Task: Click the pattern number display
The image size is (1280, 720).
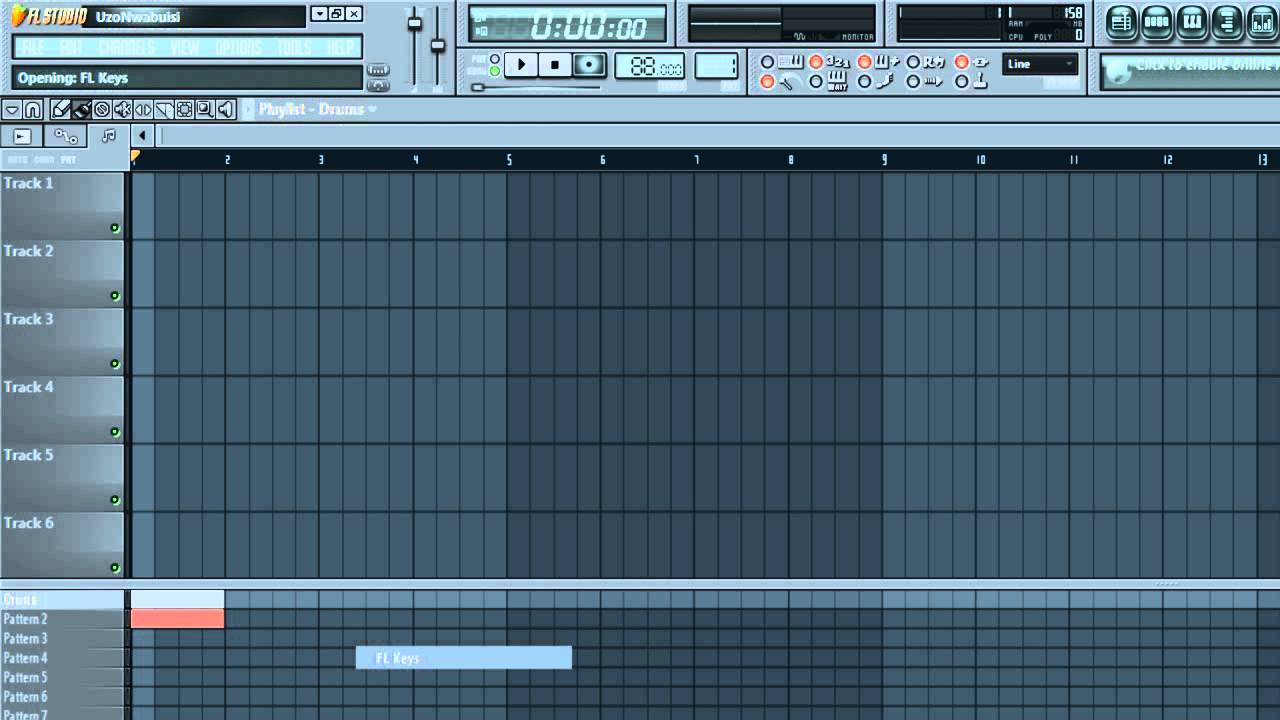Action: [716, 66]
